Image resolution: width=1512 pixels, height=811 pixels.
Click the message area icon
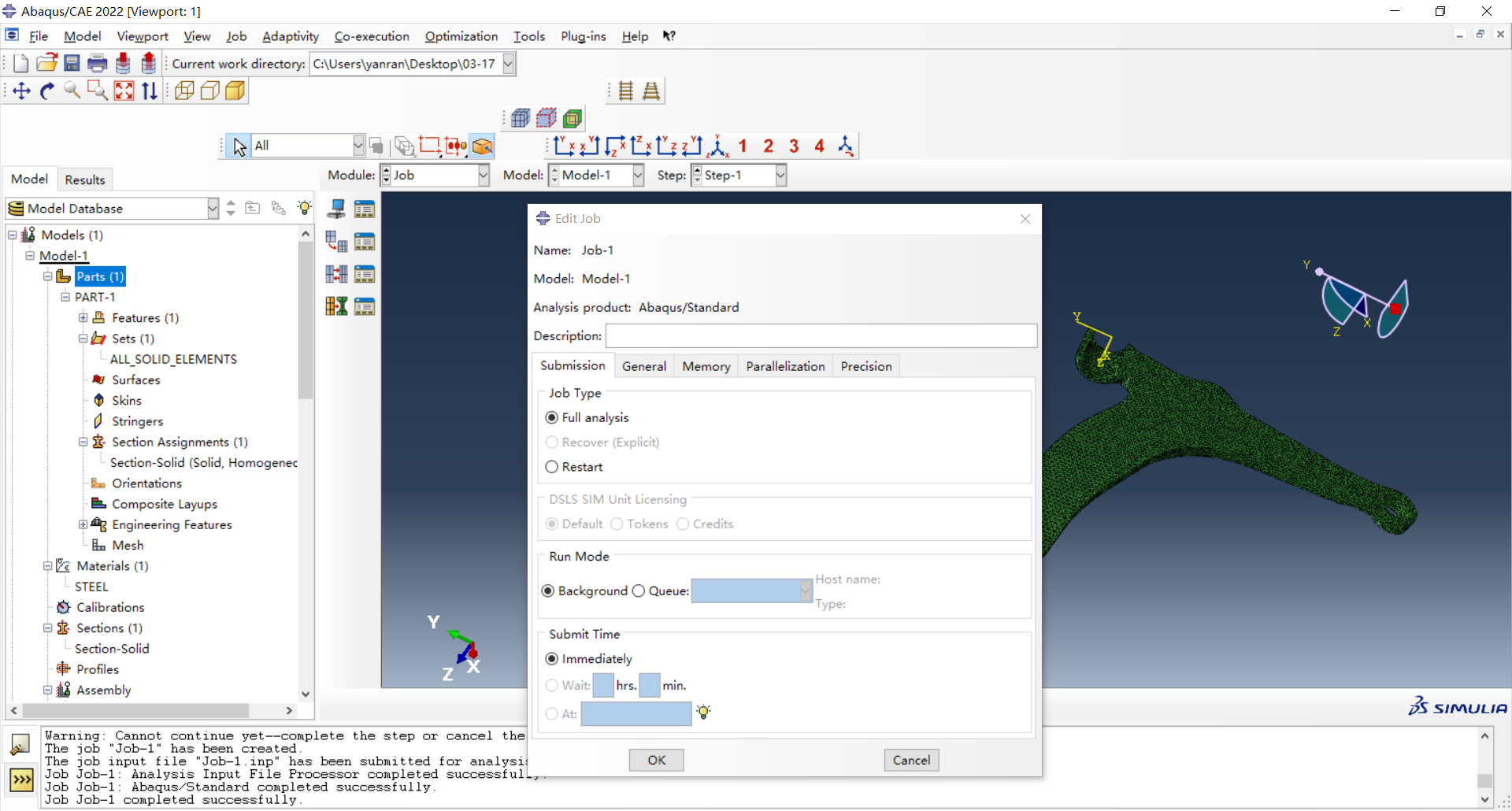[21, 744]
